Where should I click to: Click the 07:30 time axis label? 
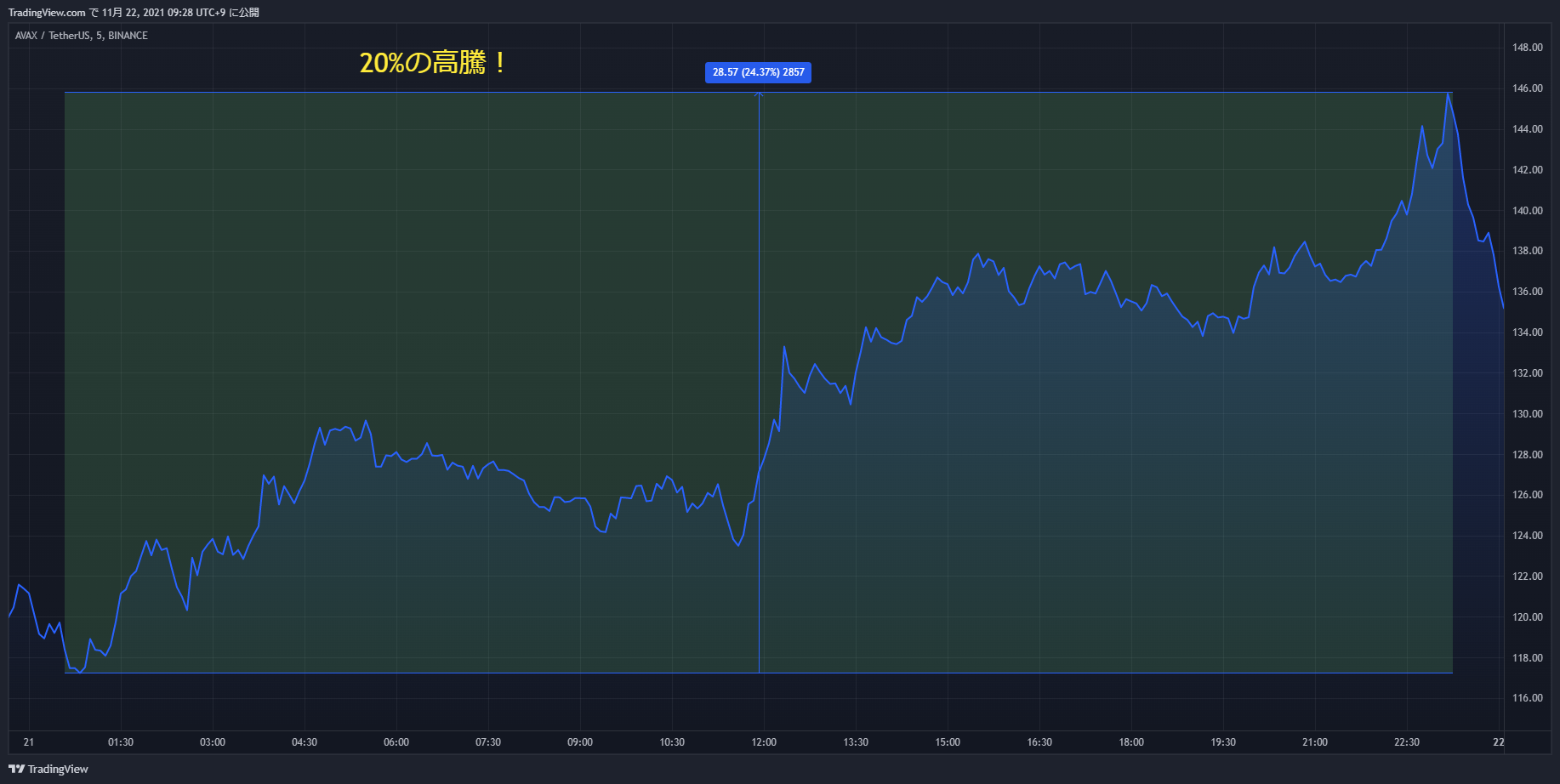point(488,742)
